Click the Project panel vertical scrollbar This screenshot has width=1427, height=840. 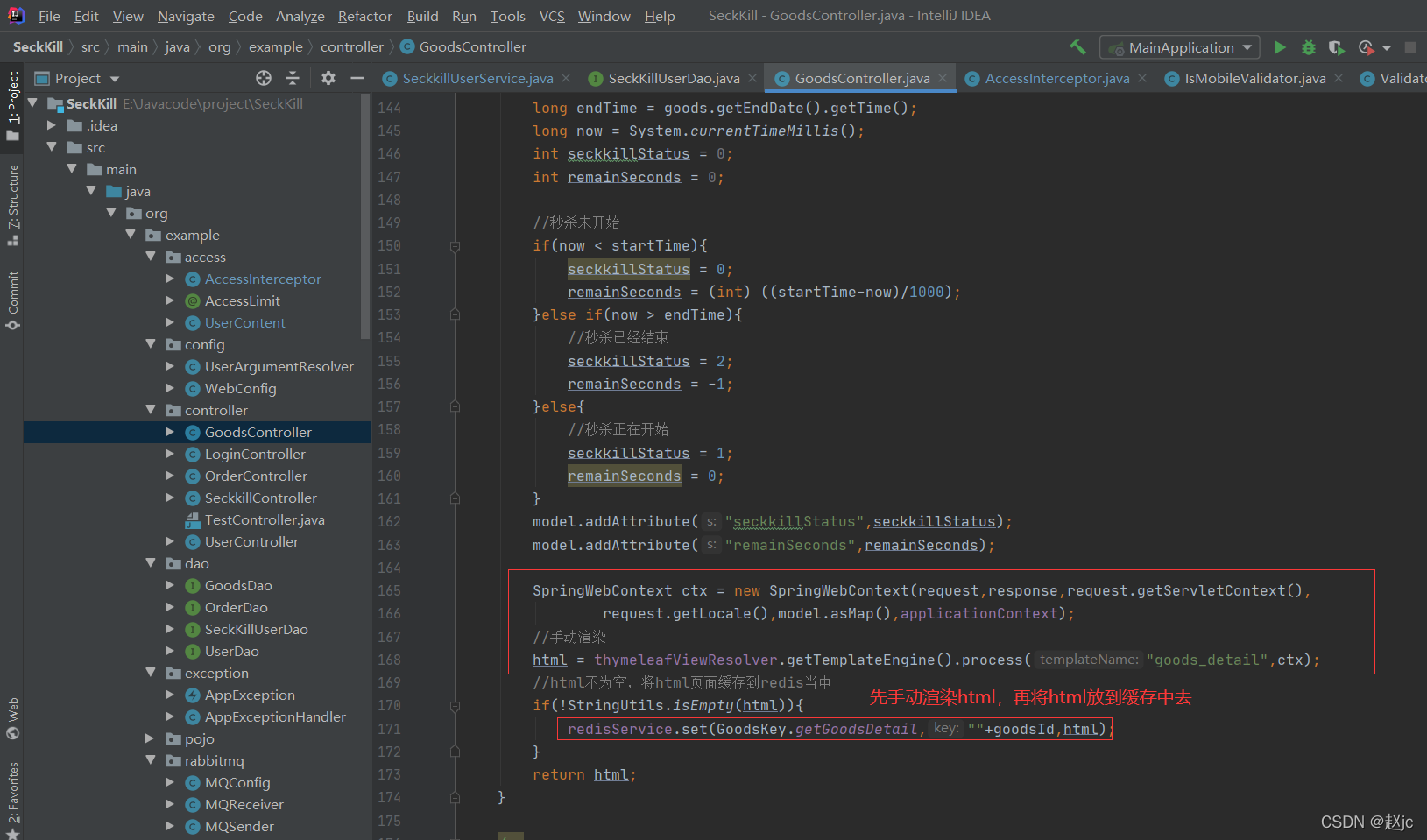click(366, 216)
